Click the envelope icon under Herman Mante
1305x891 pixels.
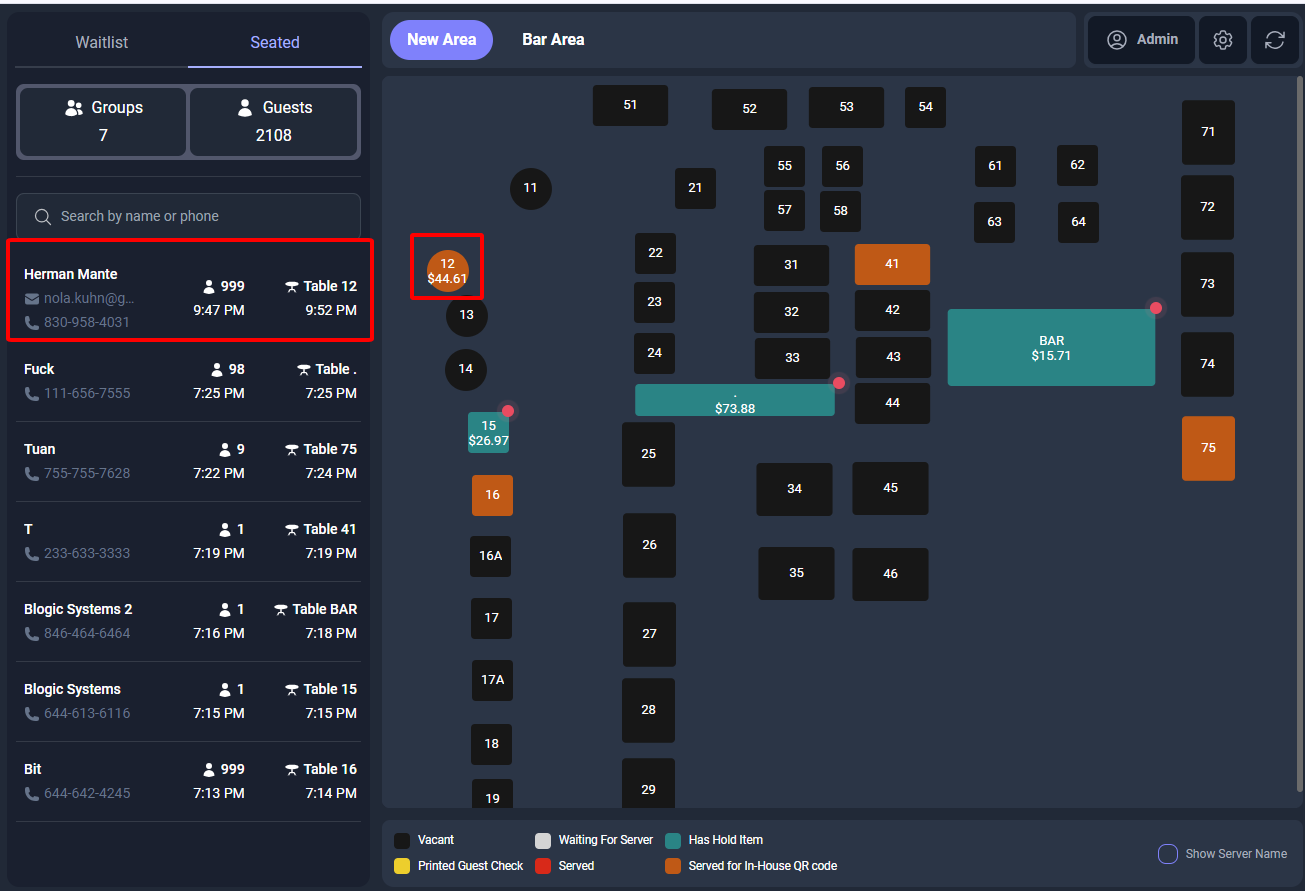(32, 299)
